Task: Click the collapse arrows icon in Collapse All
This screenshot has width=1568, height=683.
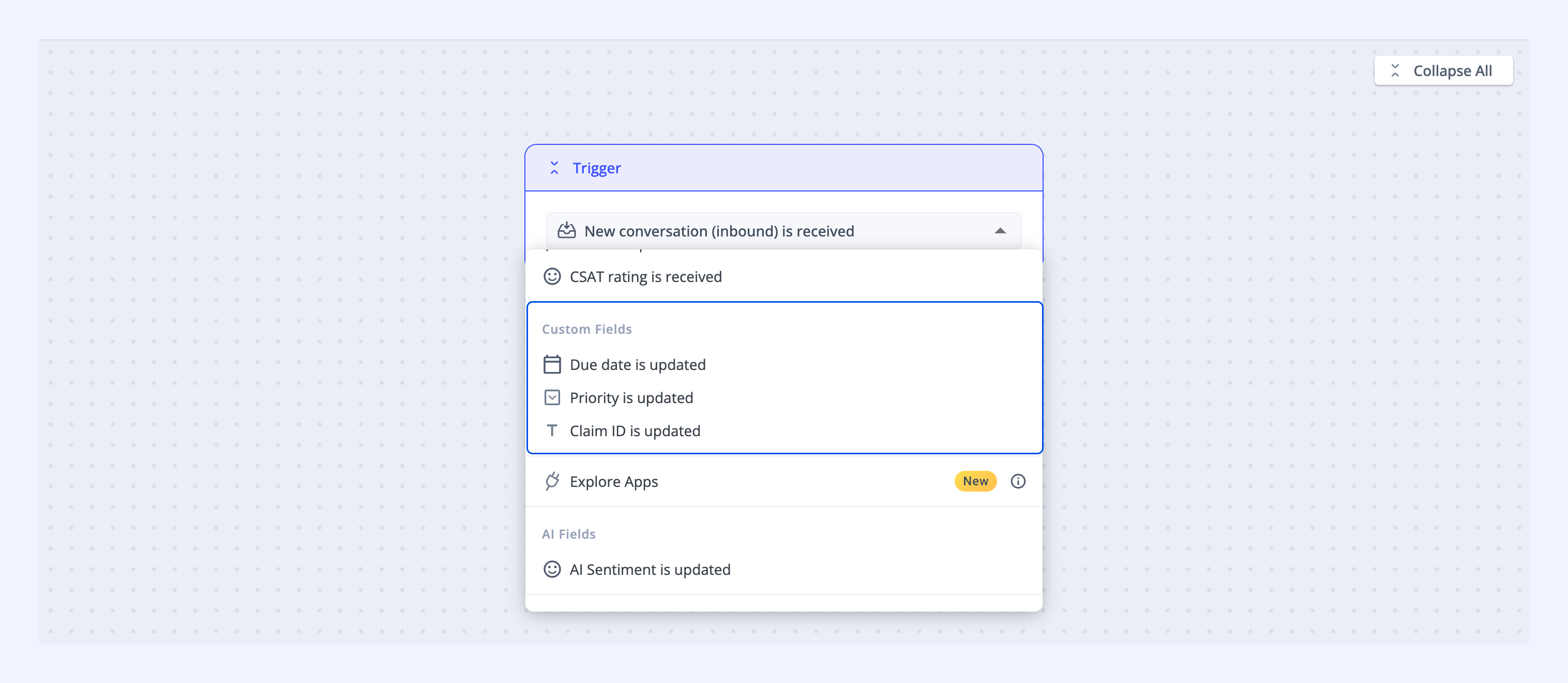Action: point(1395,71)
